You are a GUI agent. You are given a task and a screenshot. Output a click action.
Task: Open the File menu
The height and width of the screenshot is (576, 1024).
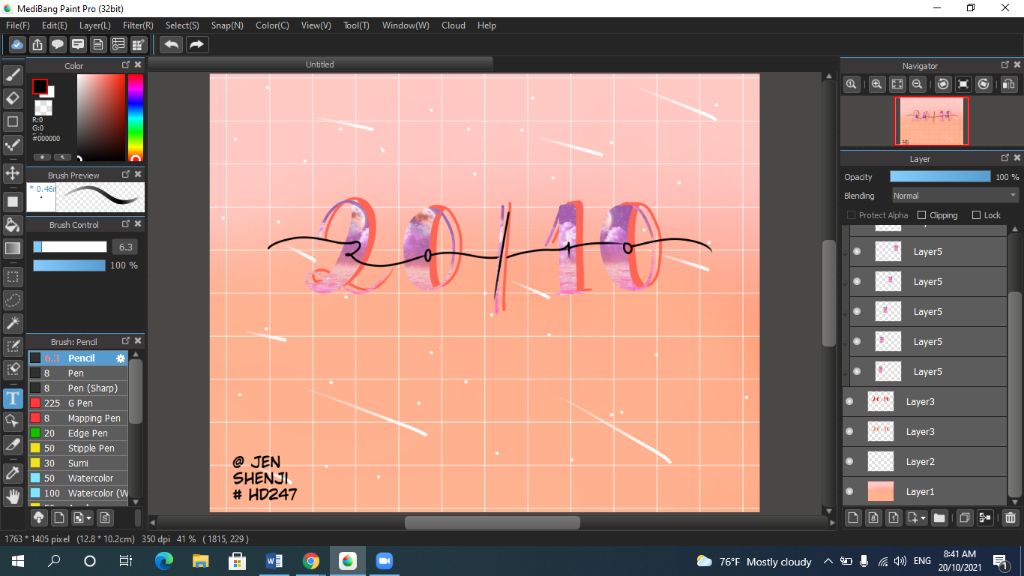point(18,25)
